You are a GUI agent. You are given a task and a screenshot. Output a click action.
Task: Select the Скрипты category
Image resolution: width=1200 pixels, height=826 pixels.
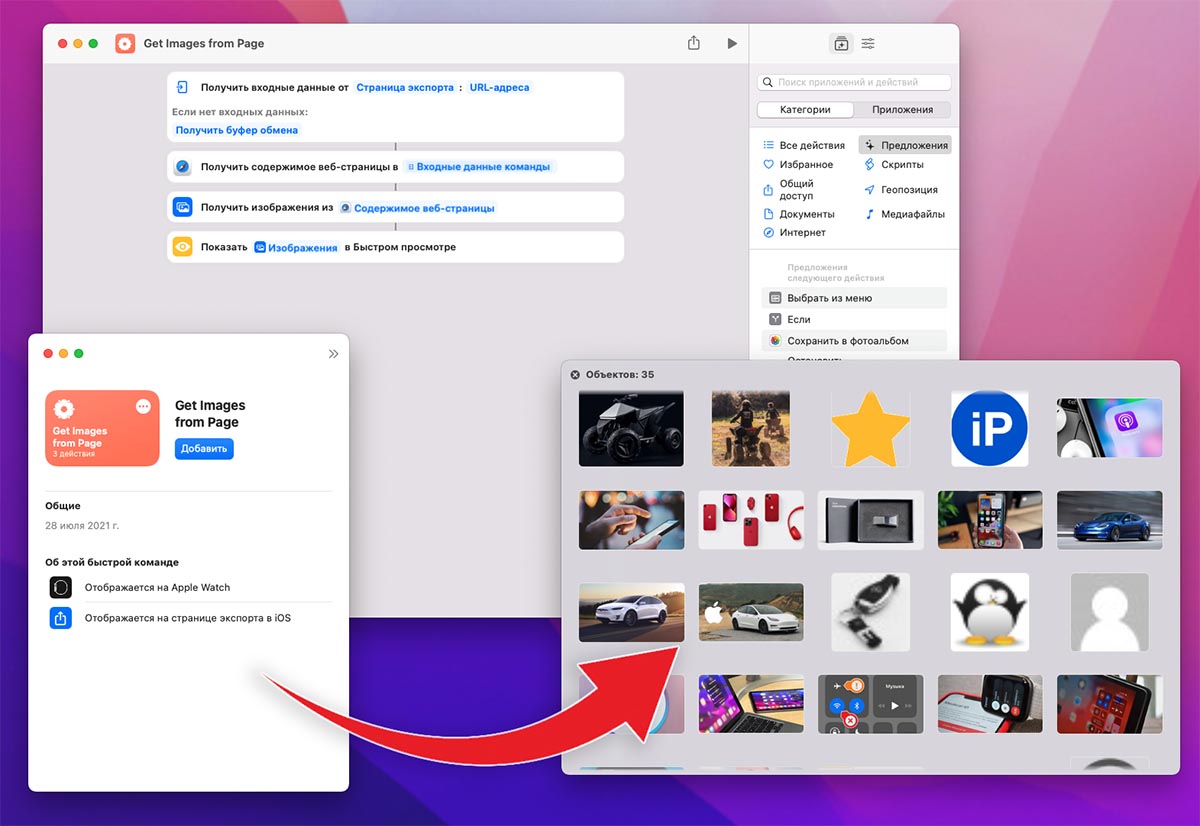[901, 165]
